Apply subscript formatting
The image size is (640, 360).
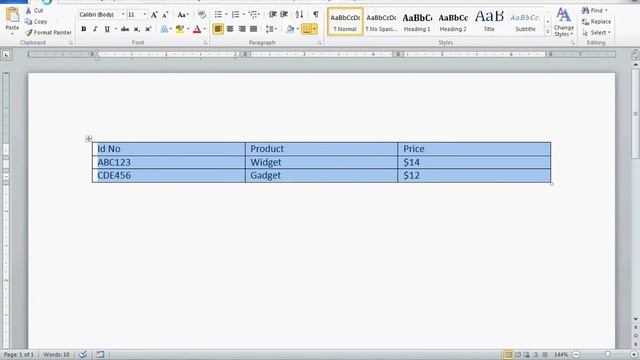pos(137,29)
